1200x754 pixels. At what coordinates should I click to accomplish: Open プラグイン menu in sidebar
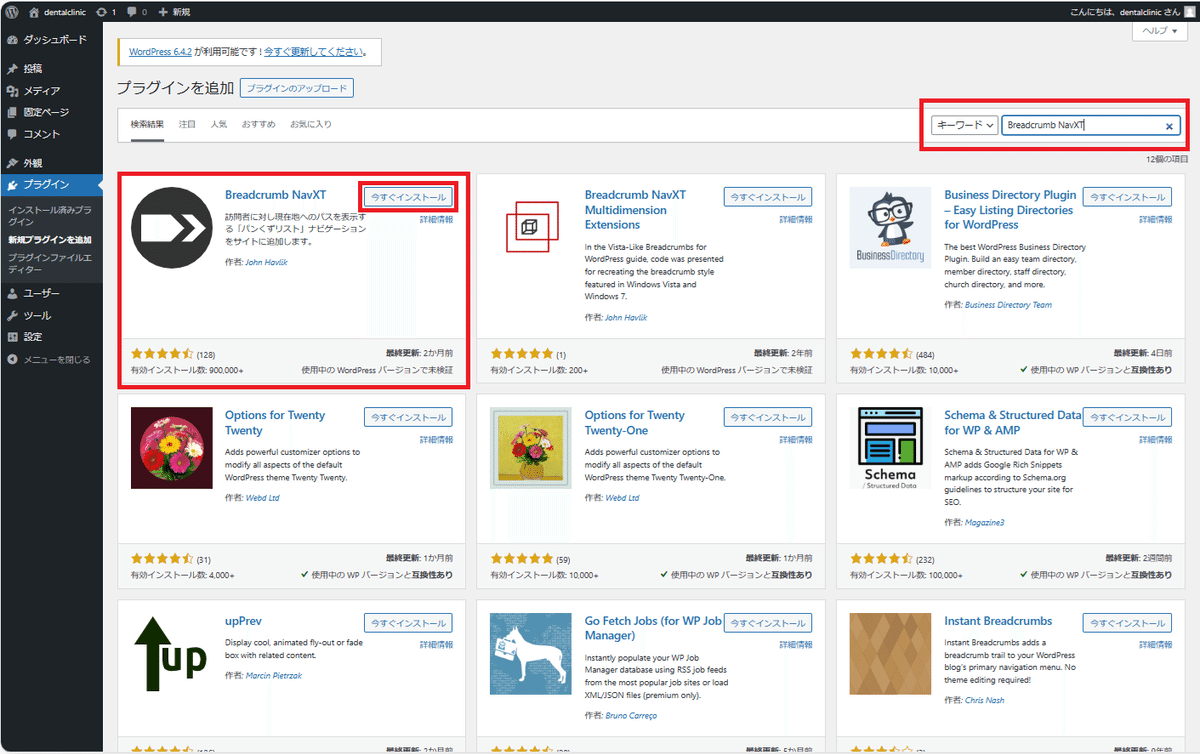coord(51,185)
